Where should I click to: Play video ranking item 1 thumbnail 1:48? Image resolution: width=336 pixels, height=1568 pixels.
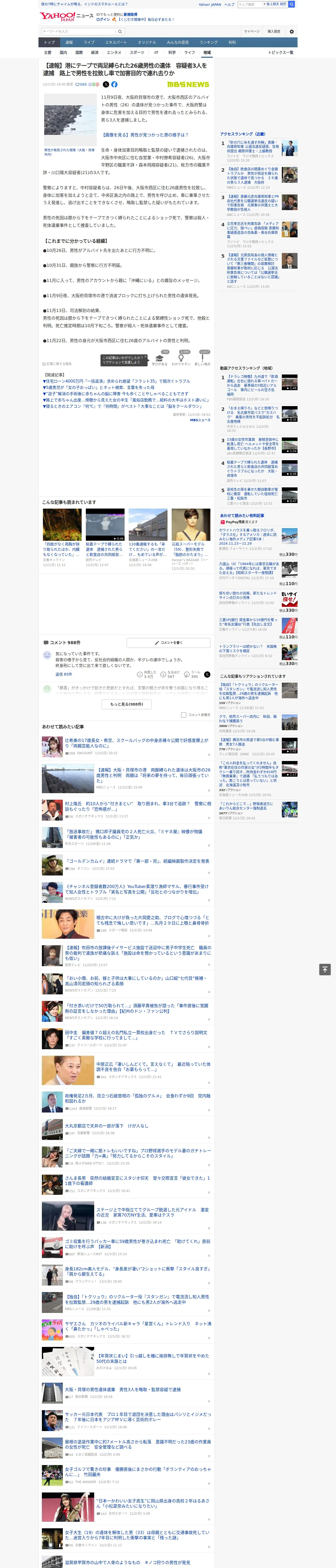(290, 382)
